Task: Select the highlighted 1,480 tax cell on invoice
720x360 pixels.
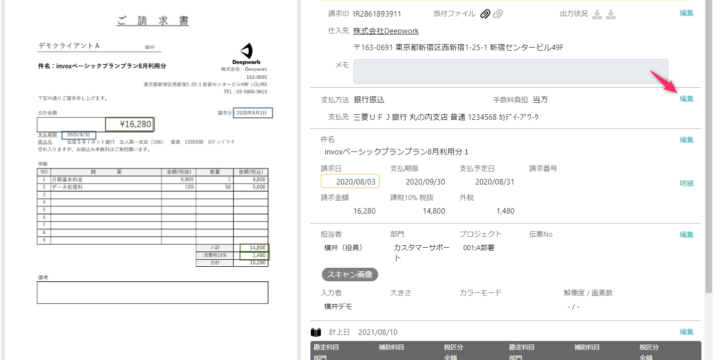Action: pyautogui.click(x=254, y=255)
